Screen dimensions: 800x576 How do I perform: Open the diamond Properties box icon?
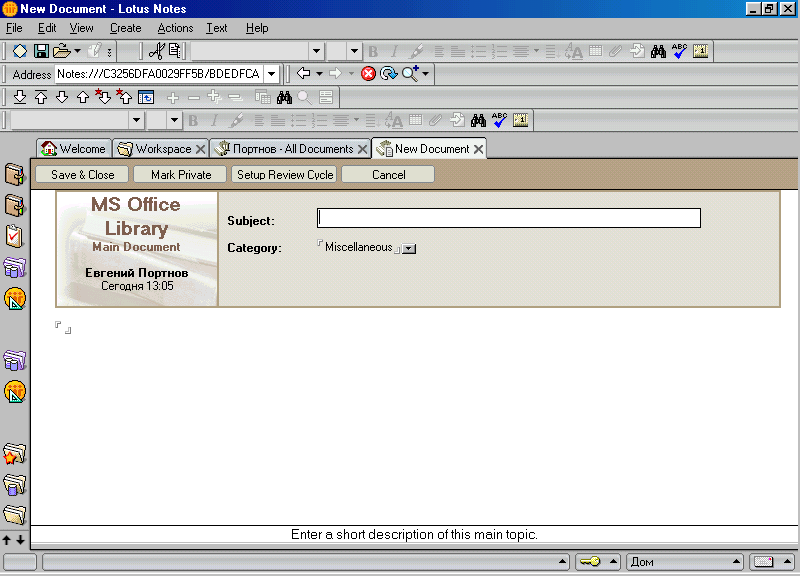19,51
